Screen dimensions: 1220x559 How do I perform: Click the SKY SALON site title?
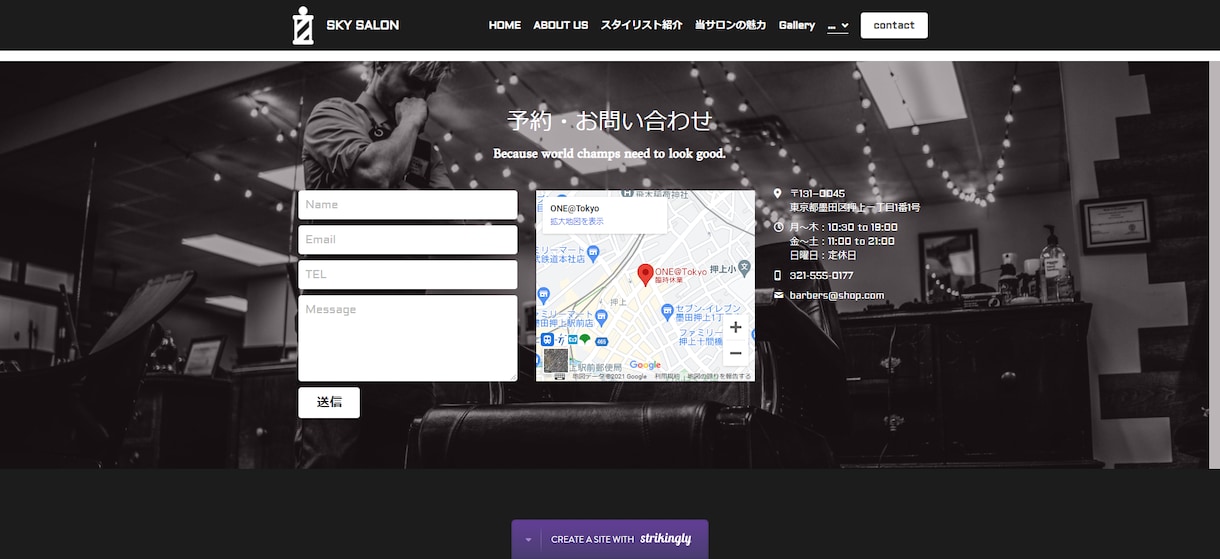pyautogui.click(x=362, y=25)
